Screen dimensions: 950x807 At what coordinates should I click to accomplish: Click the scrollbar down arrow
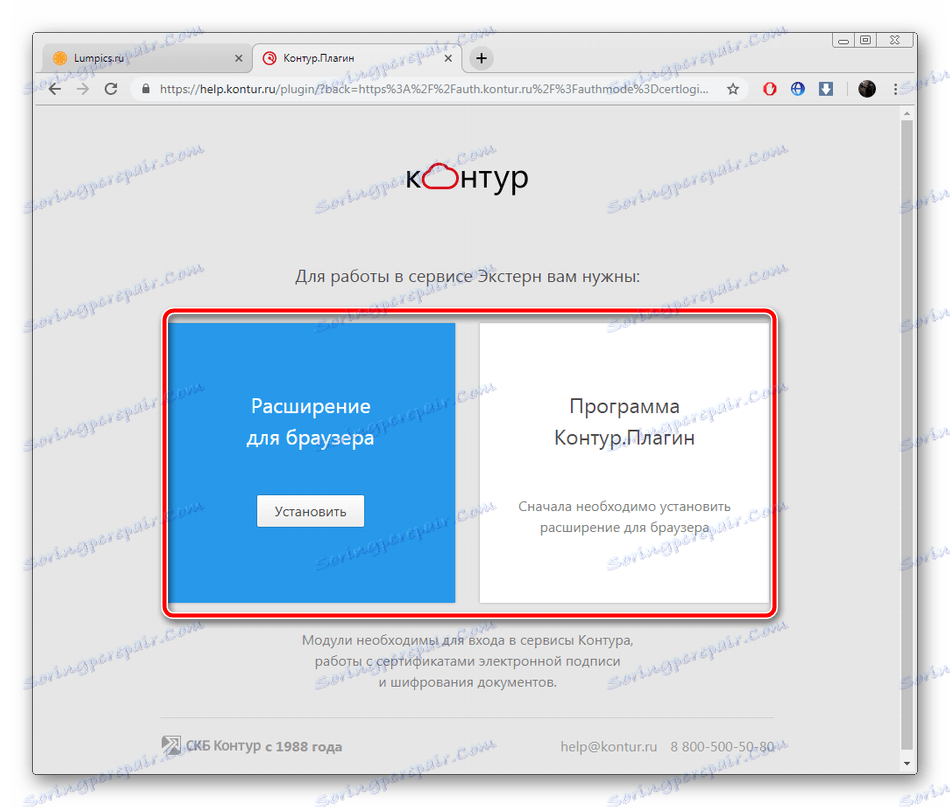[x=907, y=763]
